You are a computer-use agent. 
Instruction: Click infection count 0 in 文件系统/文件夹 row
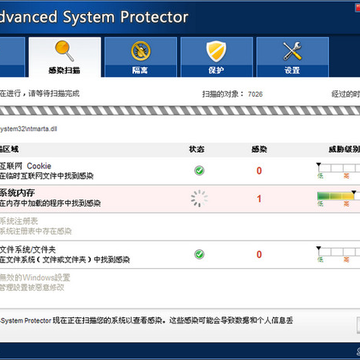(259, 255)
